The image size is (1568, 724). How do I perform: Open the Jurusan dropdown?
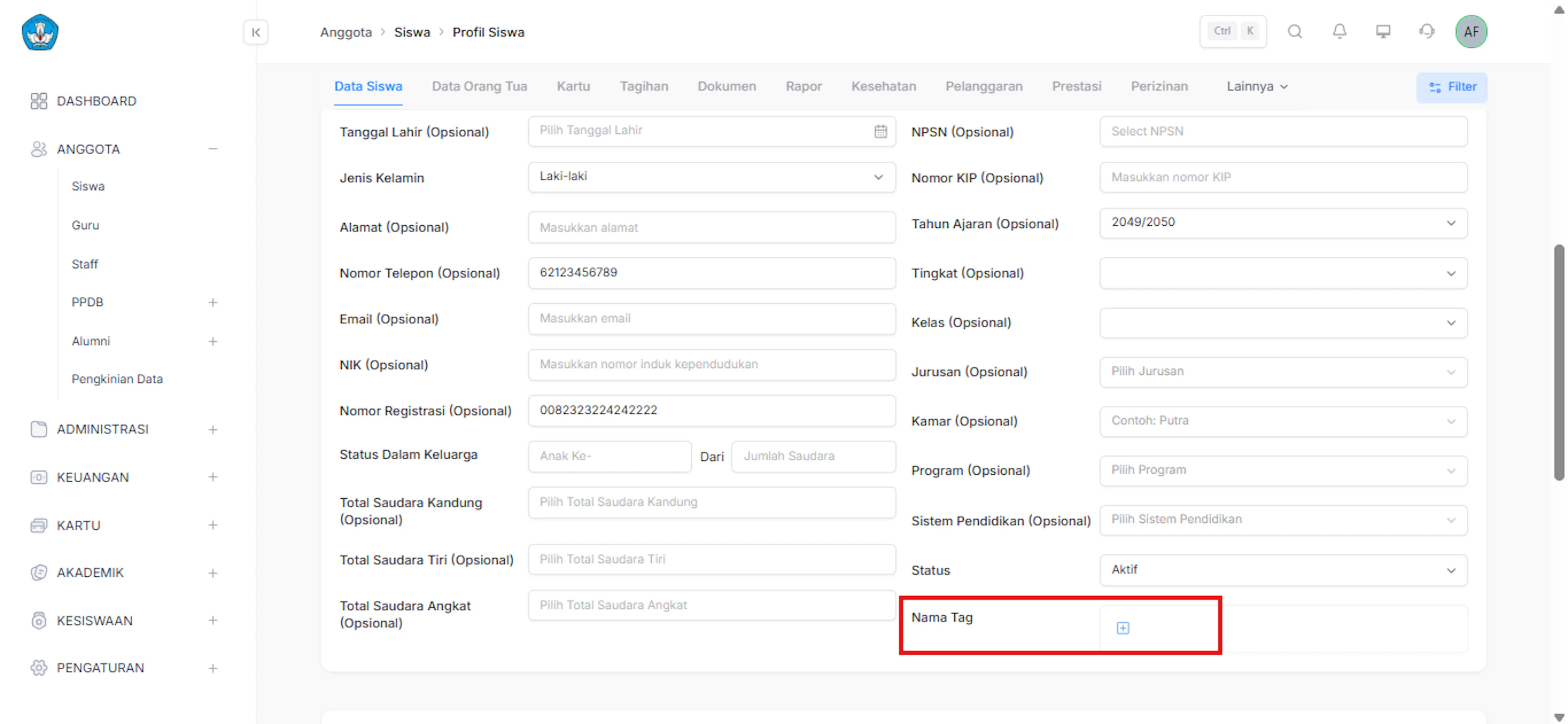[1283, 372]
